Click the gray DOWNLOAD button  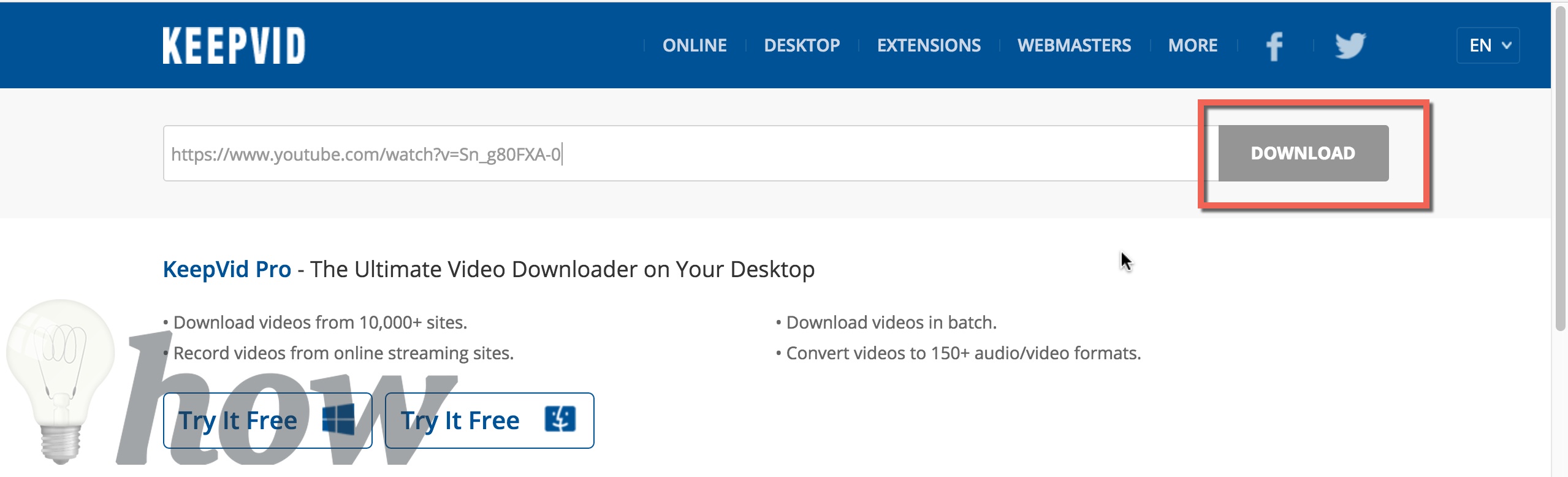(1303, 153)
